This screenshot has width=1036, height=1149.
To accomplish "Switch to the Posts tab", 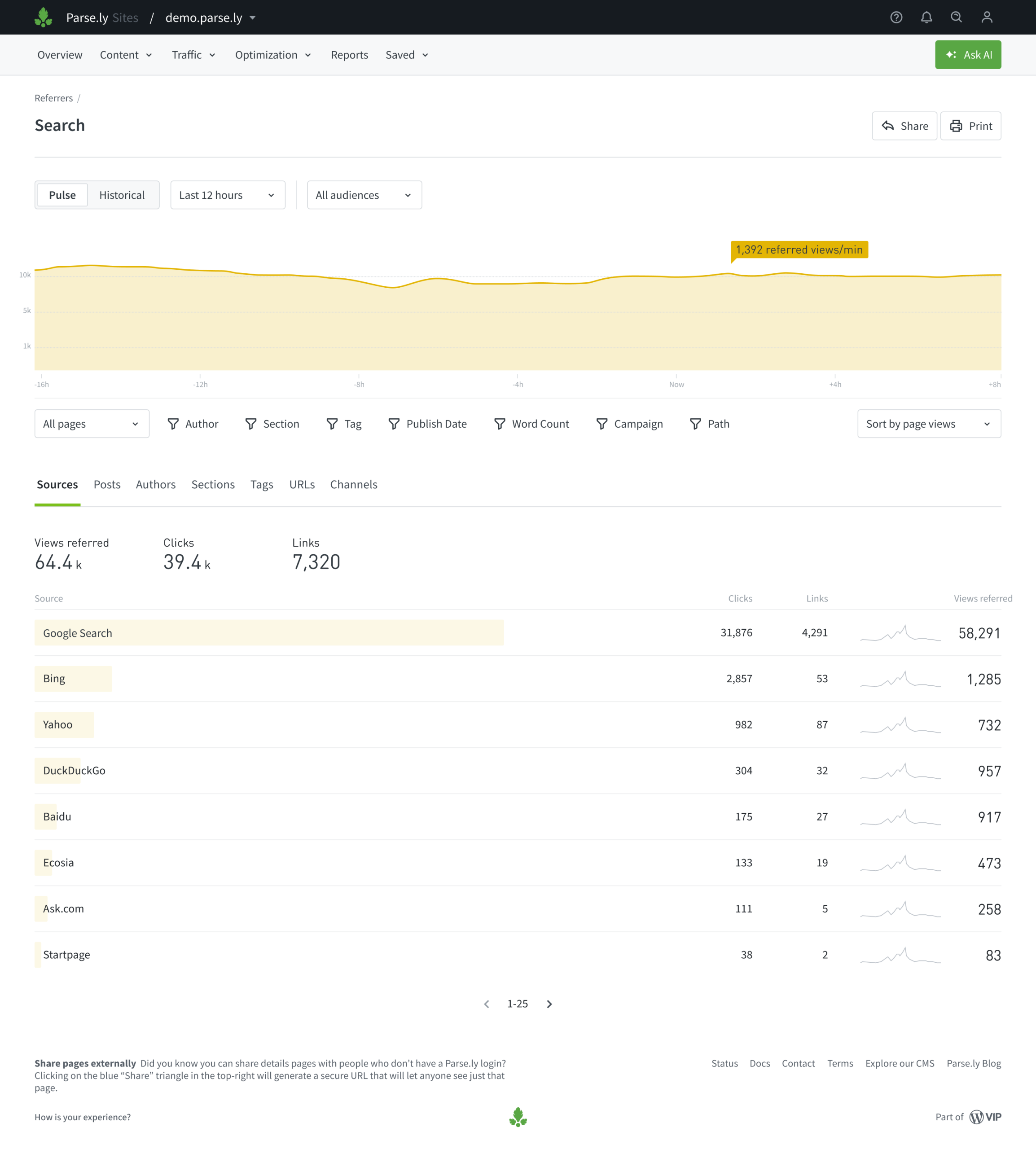I will pos(107,484).
